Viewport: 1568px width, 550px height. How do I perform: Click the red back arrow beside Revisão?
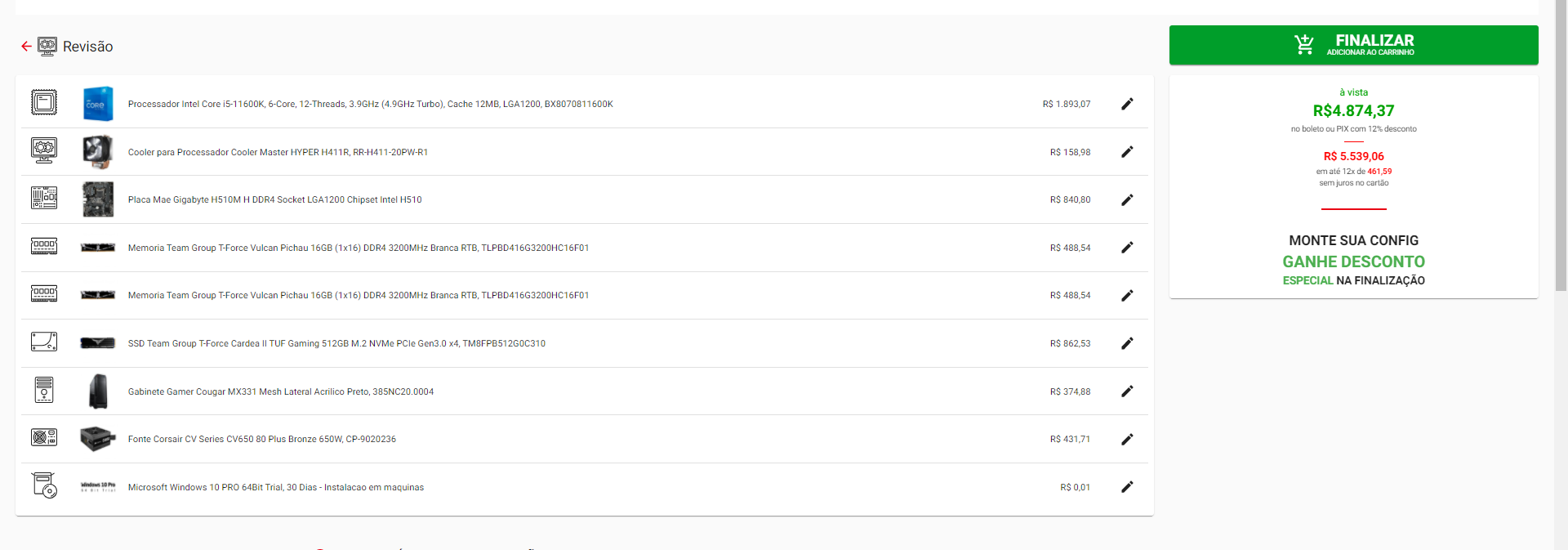coord(26,47)
